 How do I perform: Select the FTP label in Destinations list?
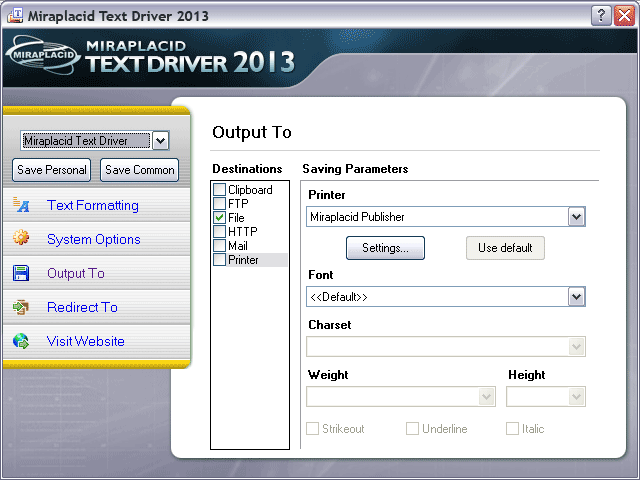[x=238, y=203]
